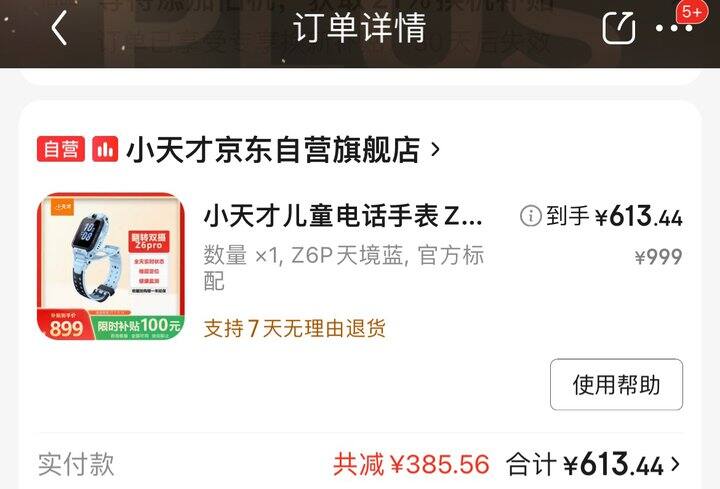Viewport: 720px width, 489px height.
Task: Tap the 5+ notification badge
Action: (x=692, y=11)
